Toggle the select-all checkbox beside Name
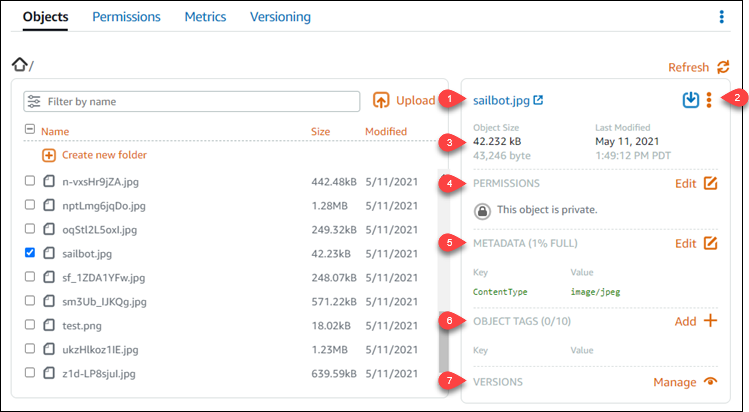749x412 pixels. point(30,130)
